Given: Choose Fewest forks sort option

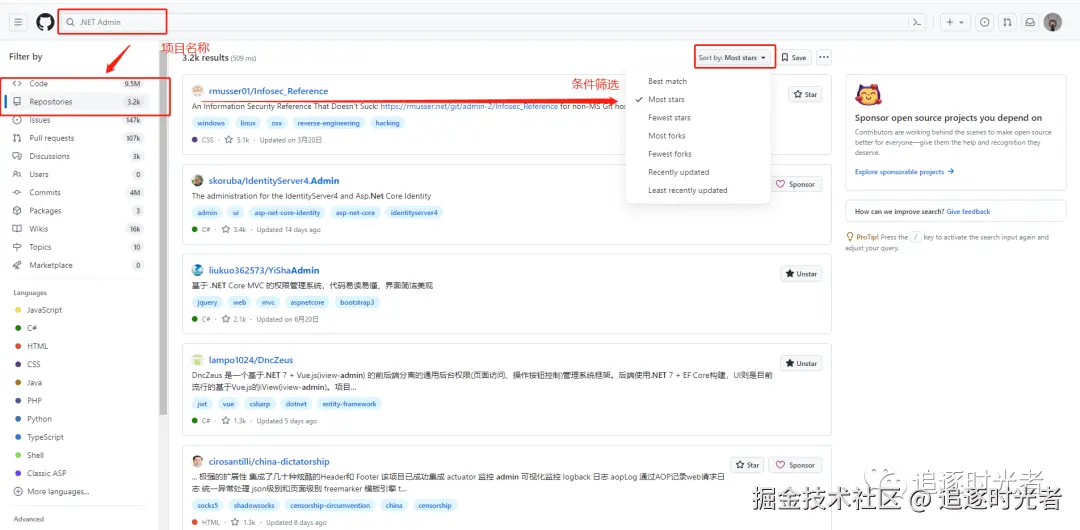Looking at the screenshot, I should click(x=698, y=154).
